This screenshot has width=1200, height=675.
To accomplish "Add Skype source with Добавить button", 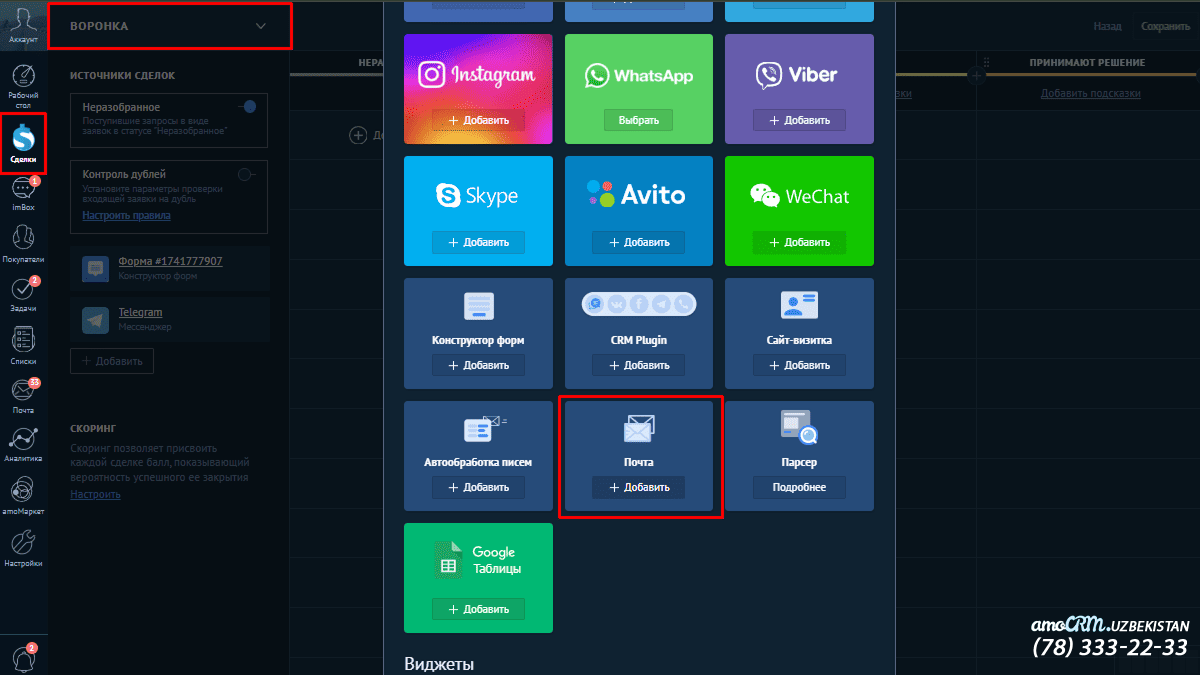I will pyautogui.click(x=478, y=242).
